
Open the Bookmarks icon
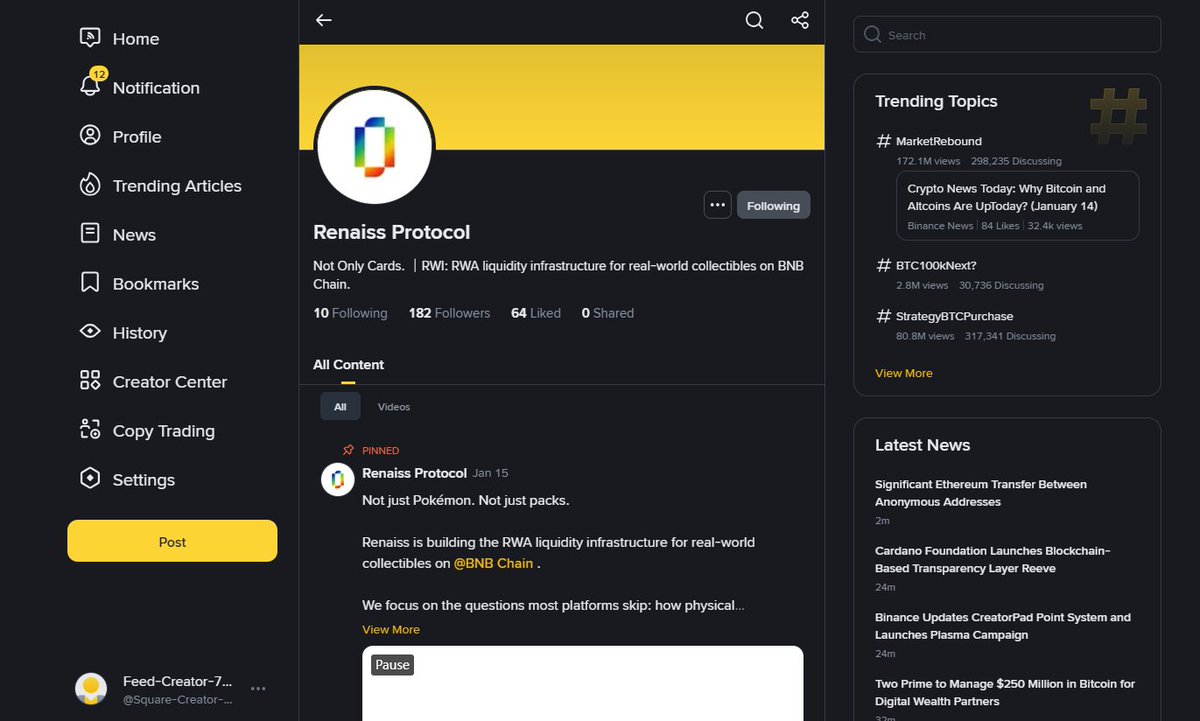[x=90, y=283]
